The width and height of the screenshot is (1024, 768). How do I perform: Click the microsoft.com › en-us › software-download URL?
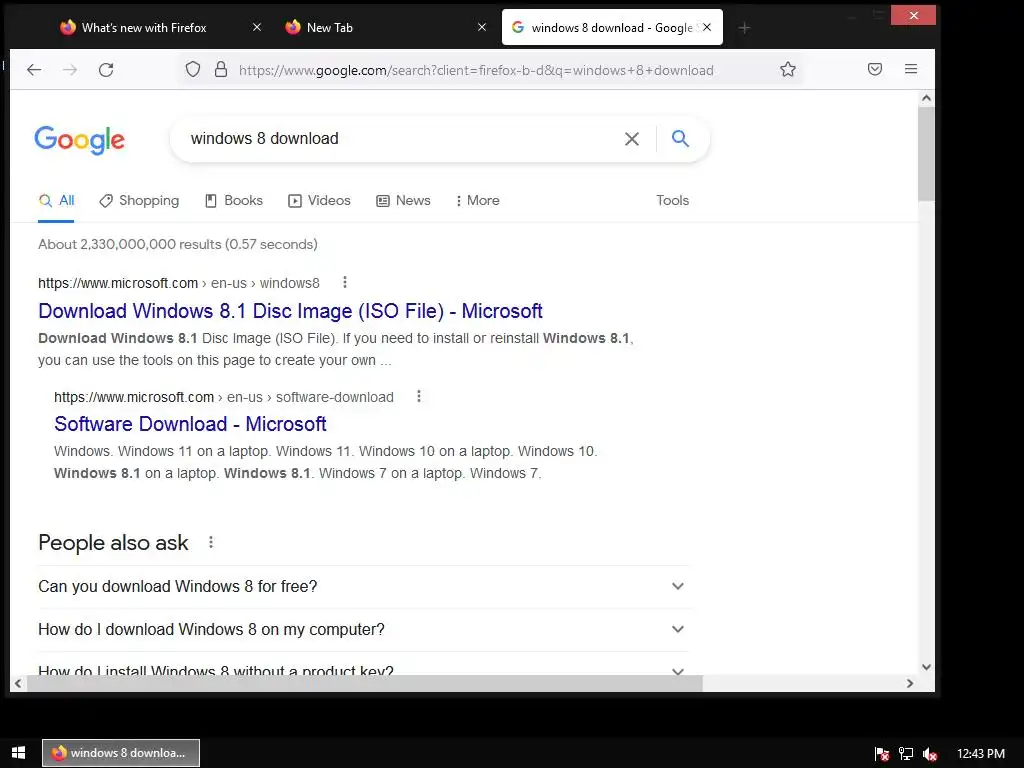click(224, 397)
